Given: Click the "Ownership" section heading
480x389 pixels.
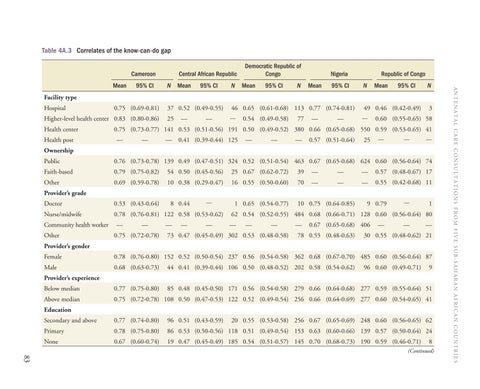Looking at the screenshot, I should (59, 151).
